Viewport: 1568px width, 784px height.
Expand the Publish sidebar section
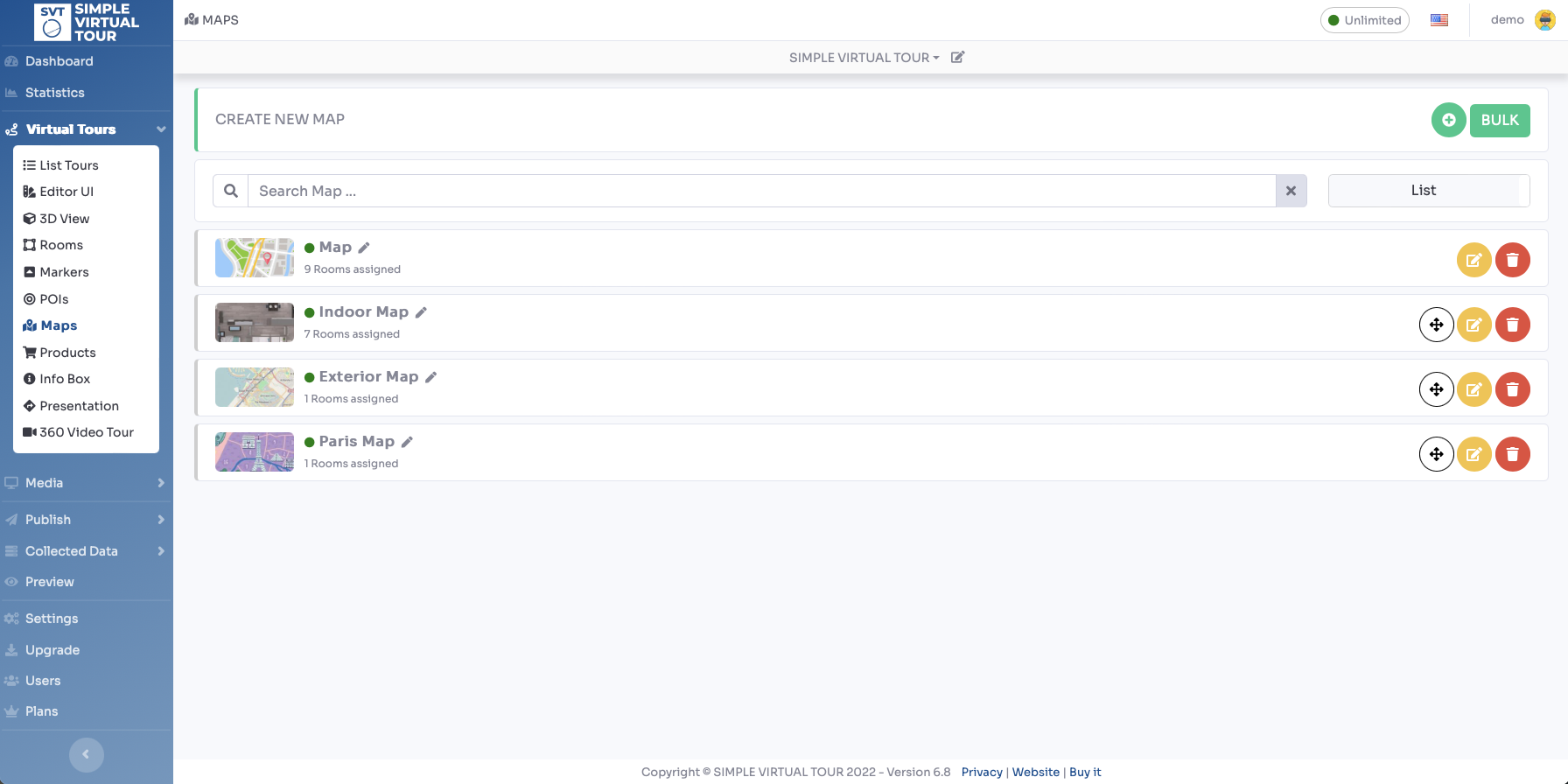(x=86, y=520)
